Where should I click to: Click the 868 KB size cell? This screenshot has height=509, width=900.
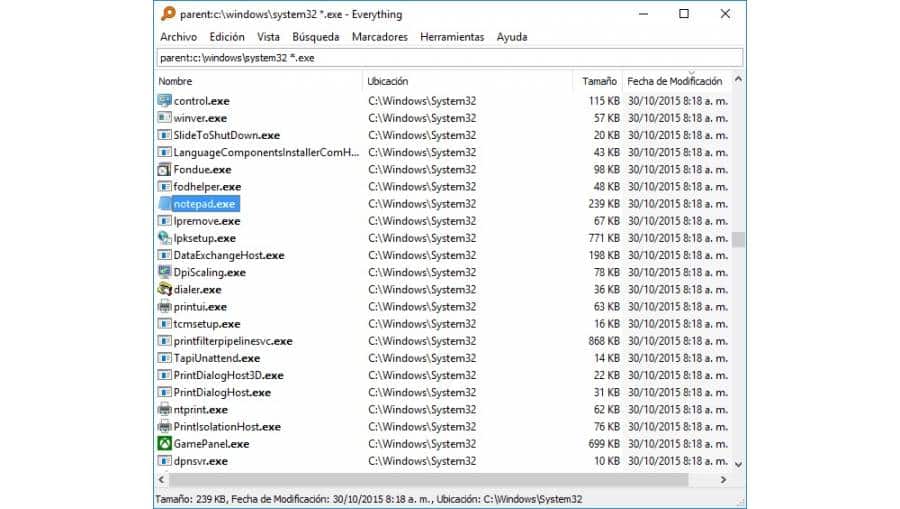(604, 341)
